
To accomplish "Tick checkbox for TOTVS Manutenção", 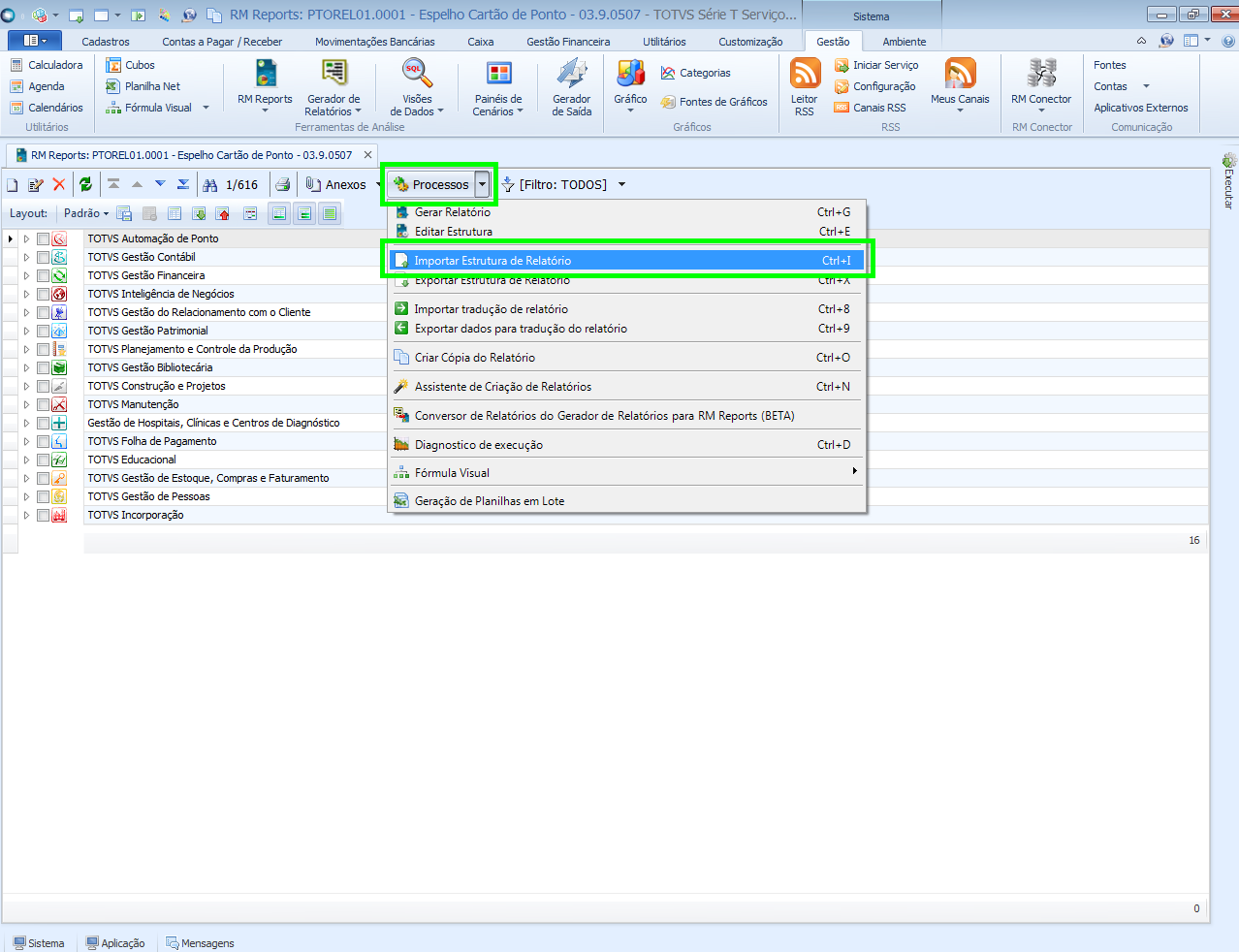I will coord(43,404).
